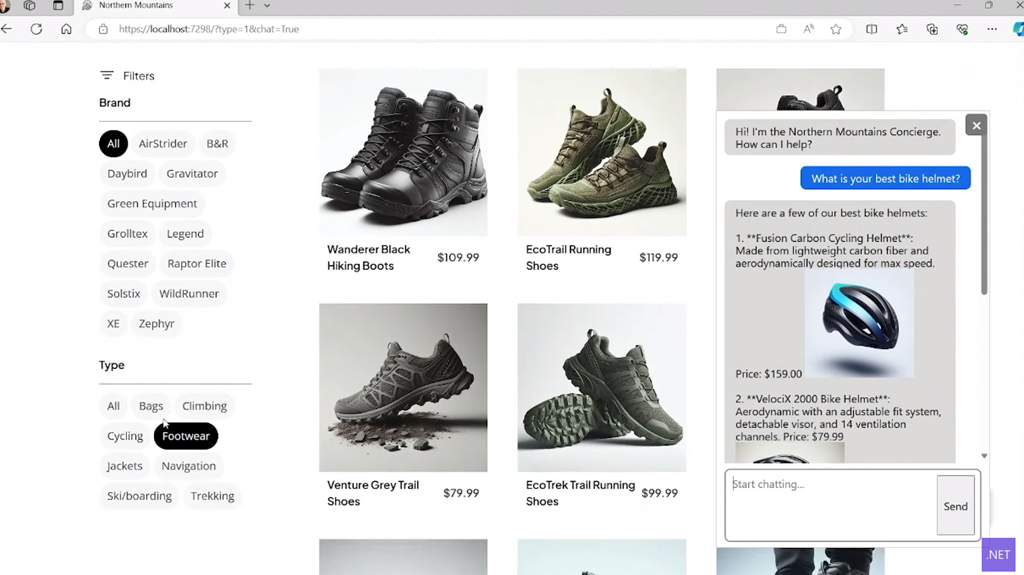Filter by Grolltex brand
The width and height of the screenshot is (1024, 575).
click(127, 234)
